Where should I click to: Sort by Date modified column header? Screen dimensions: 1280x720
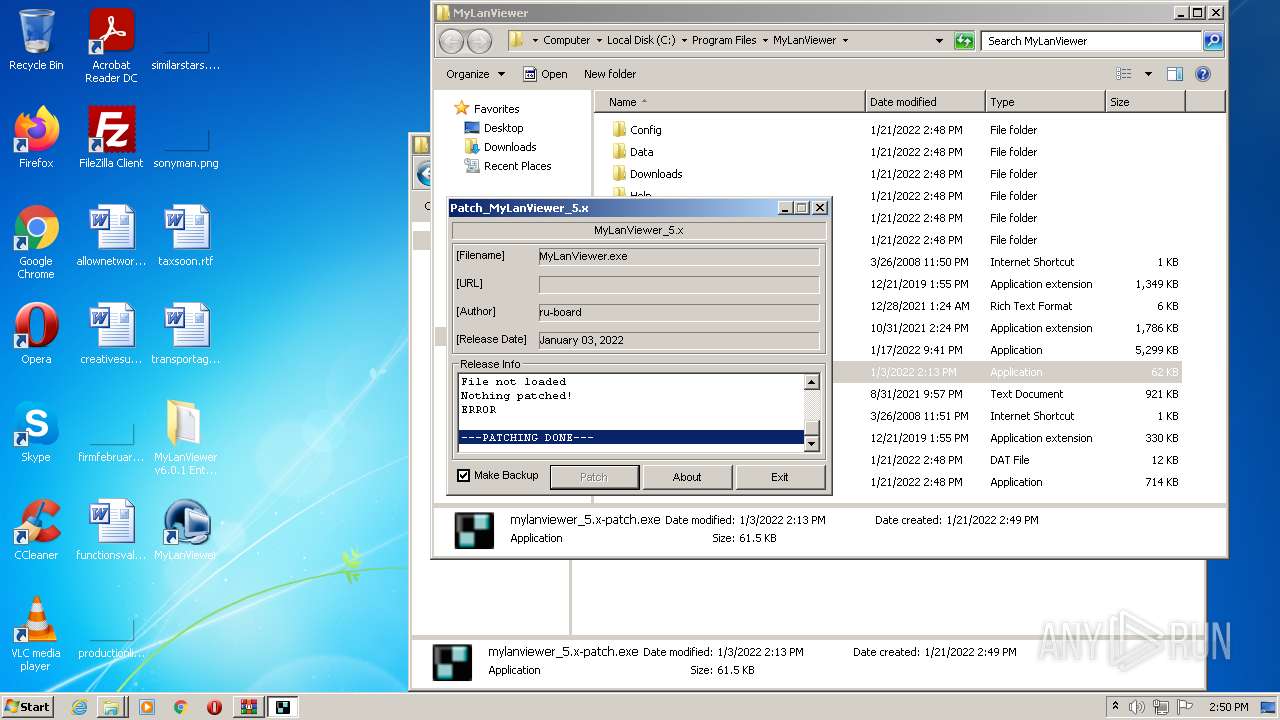coord(925,102)
